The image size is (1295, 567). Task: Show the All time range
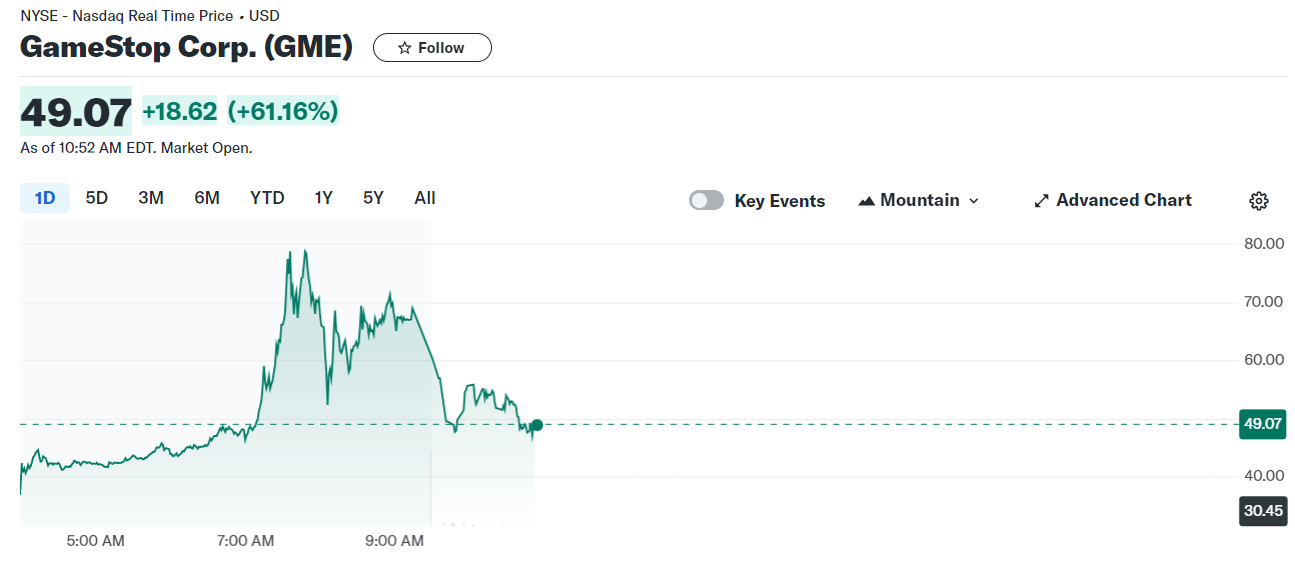[x=425, y=198]
